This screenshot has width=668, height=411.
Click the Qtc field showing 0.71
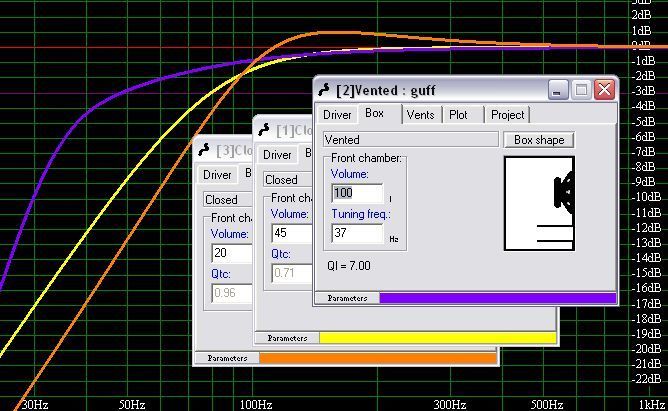292,273
